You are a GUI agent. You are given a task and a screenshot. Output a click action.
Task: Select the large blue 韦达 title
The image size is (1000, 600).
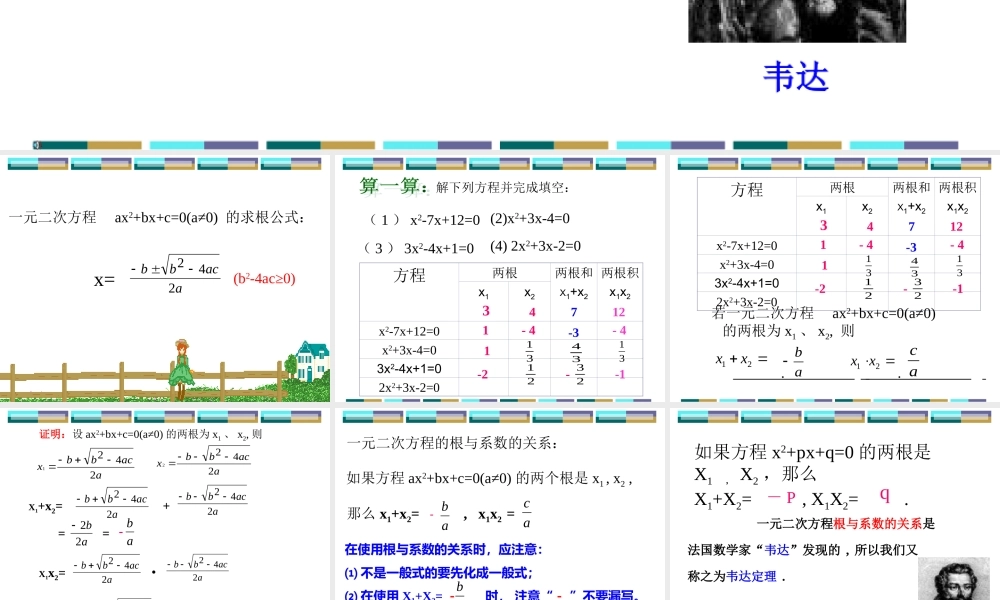pyautogui.click(x=796, y=77)
